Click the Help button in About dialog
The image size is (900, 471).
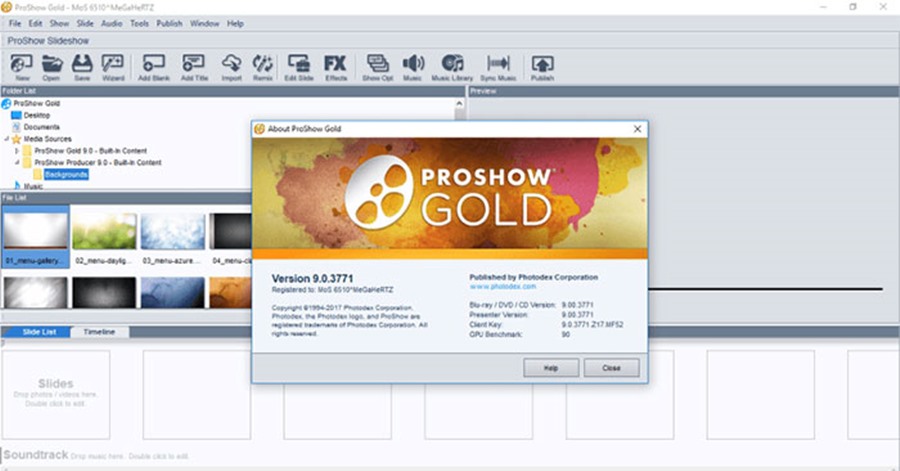(551, 368)
